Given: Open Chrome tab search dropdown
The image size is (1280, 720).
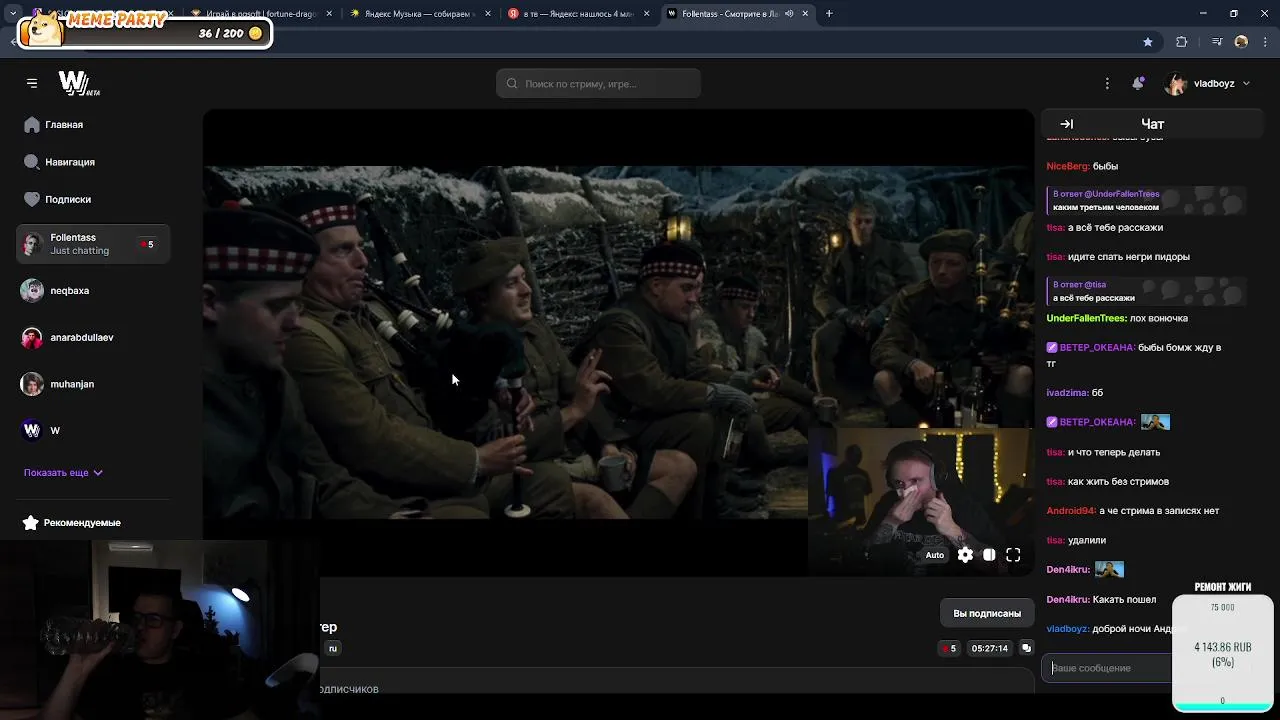Looking at the screenshot, I should point(13,14).
